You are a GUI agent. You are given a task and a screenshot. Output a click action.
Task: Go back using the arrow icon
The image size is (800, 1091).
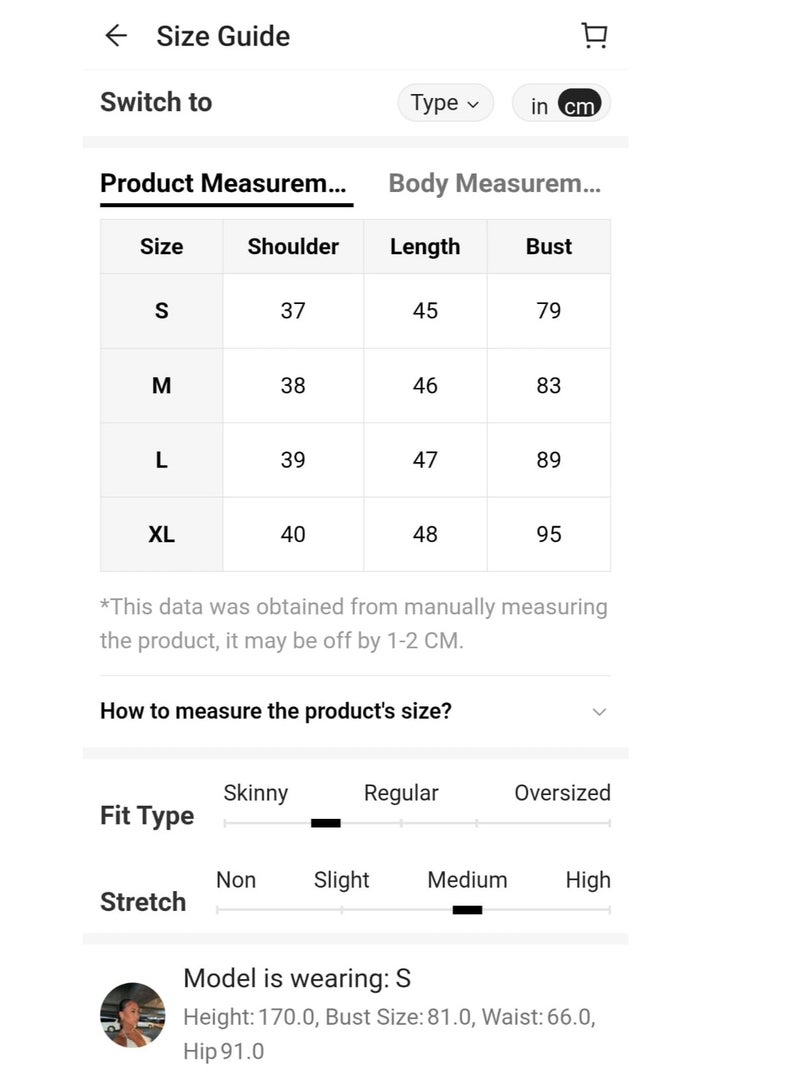pos(116,36)
